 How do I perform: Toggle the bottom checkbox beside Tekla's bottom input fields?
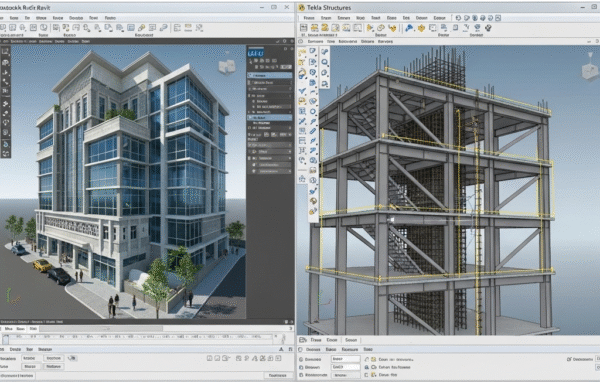tap(367, 375)
